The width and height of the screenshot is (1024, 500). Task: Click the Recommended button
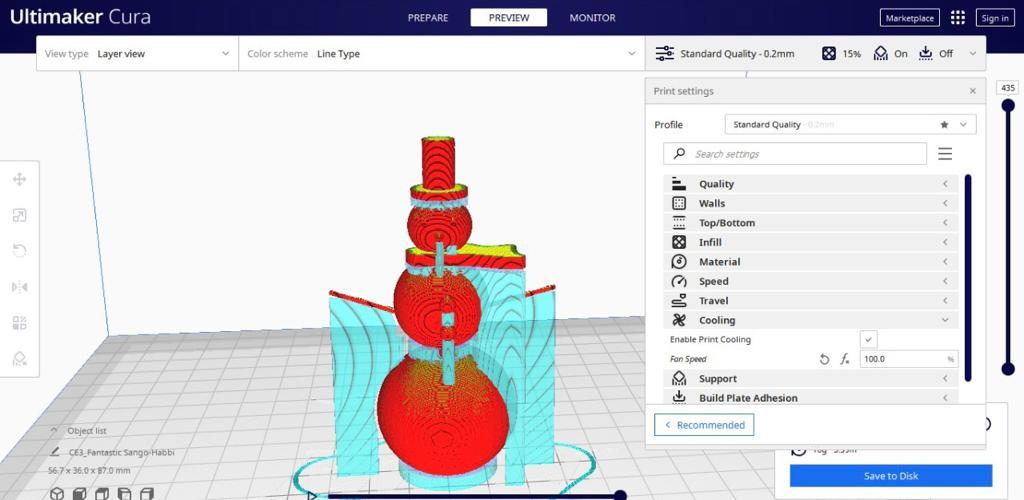pyautogui.click(x=704, y=425)
